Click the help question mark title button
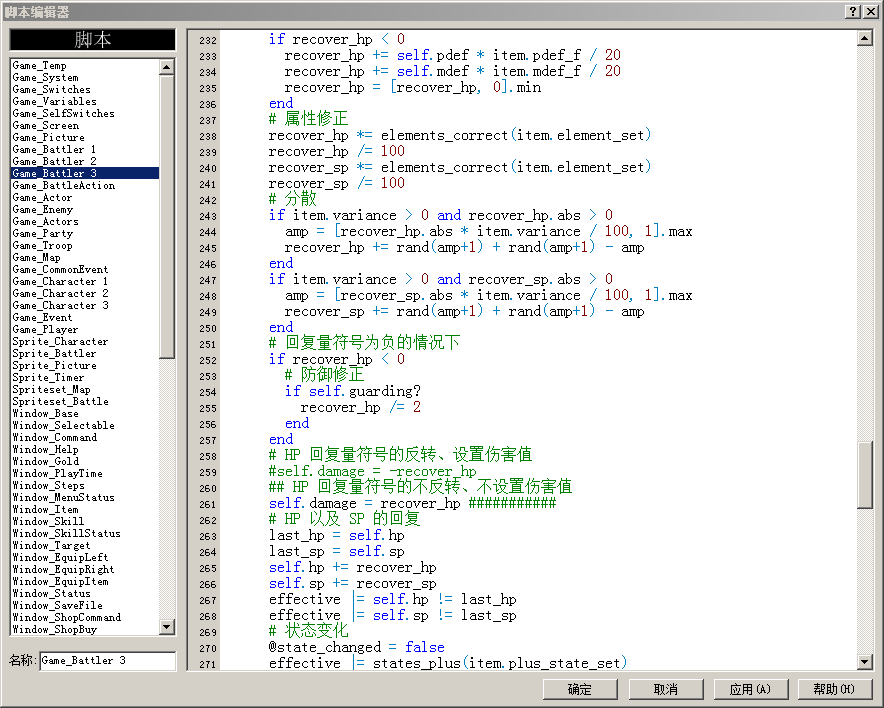Image resolution: width=884 pixels, height=708 pixels. pos(853,11)
